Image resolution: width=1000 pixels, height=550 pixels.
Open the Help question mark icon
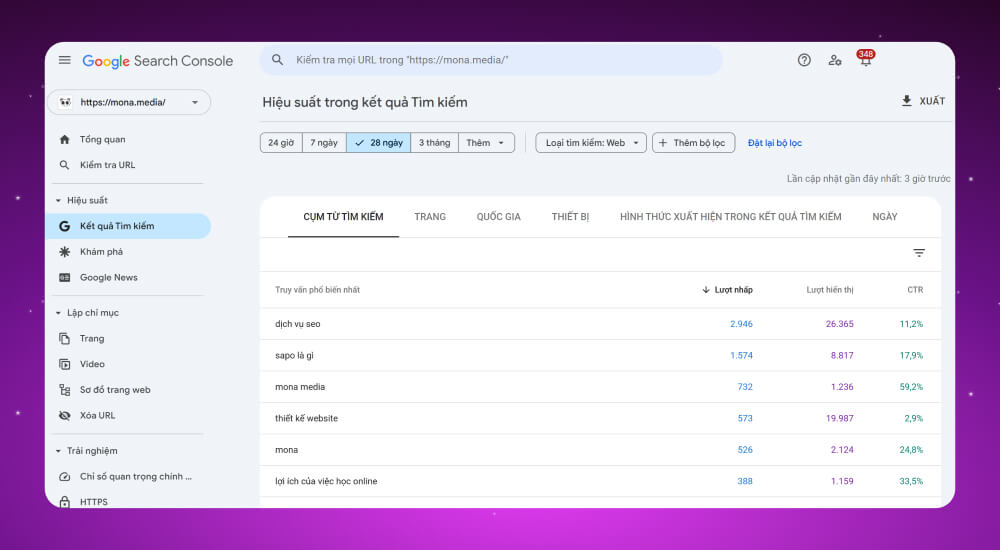[804, 60]
